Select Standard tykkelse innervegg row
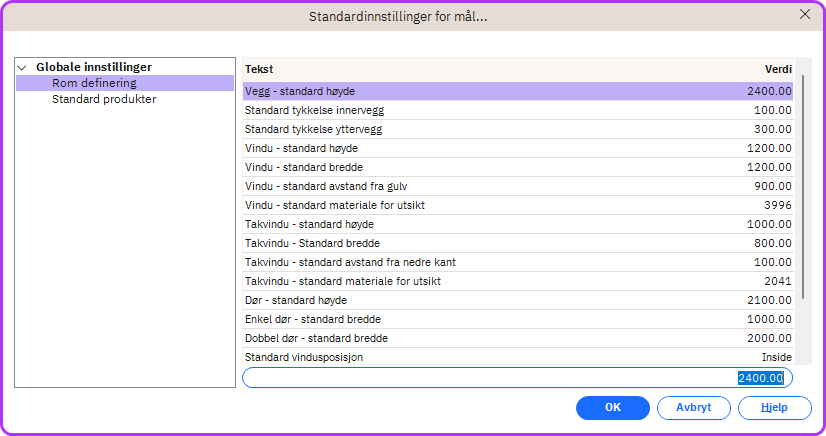The image size is (826, 436). pyautogui.click(x=518, y=110)
